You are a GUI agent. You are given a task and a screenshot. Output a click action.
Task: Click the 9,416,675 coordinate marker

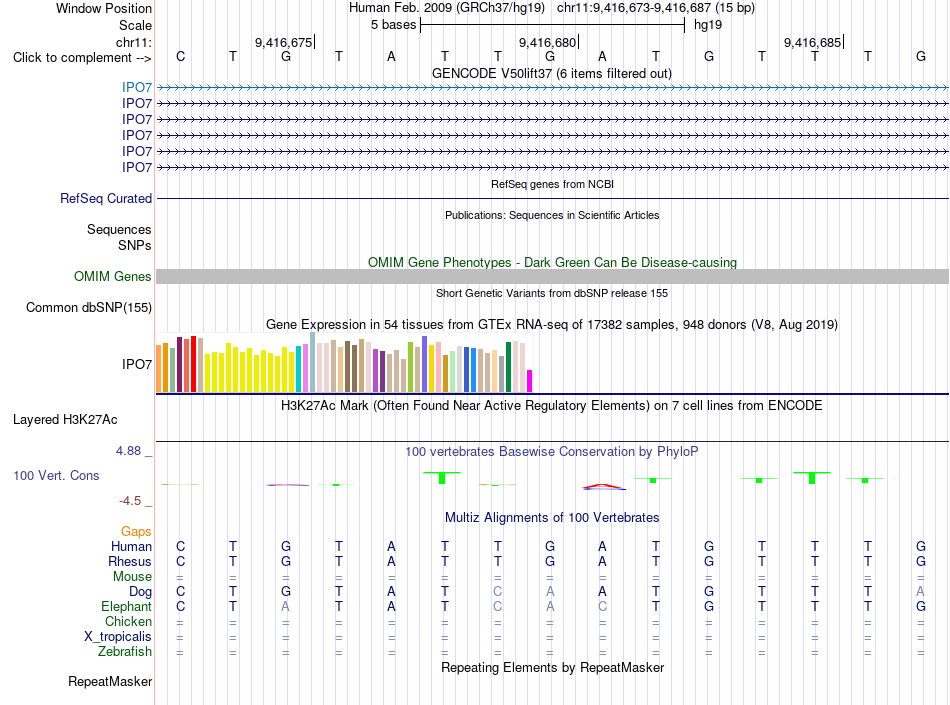click(x=284, y=42)
